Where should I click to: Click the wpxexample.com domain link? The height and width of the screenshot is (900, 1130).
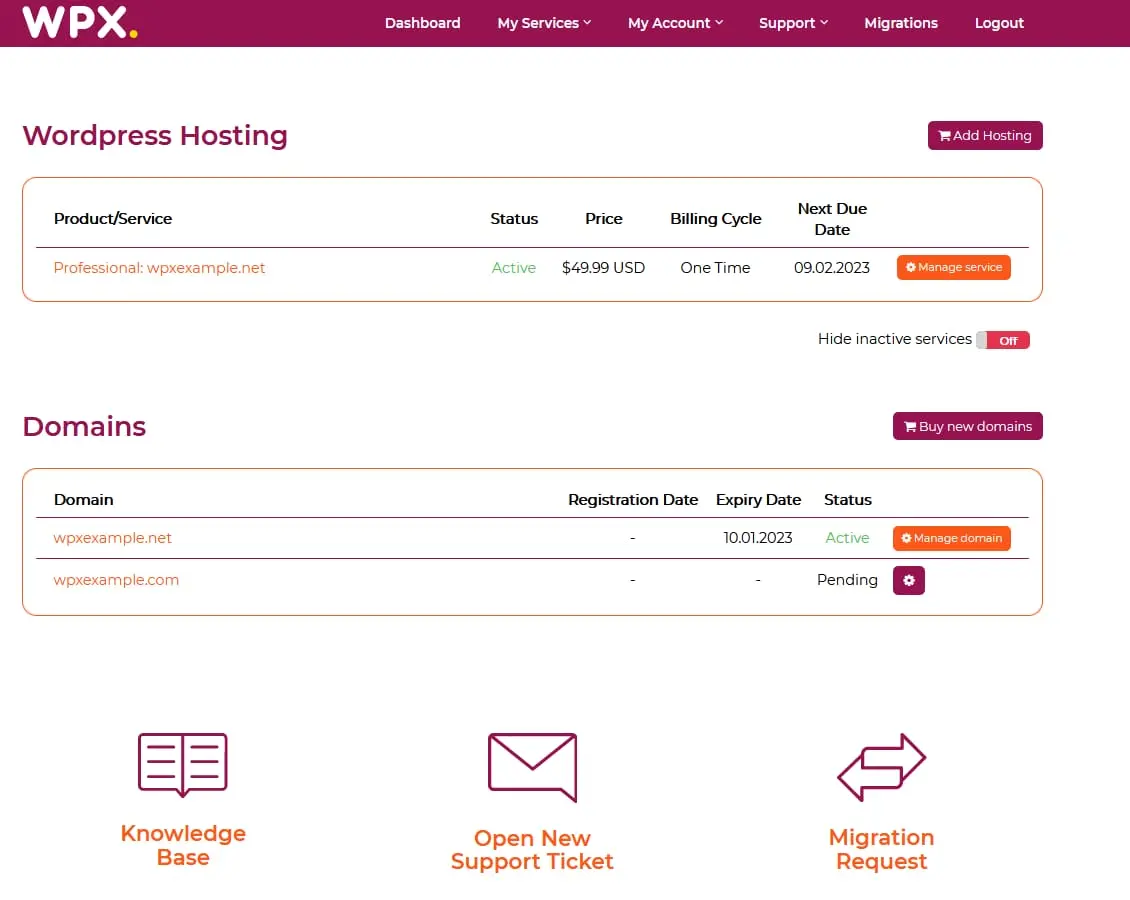coord(116,580)
